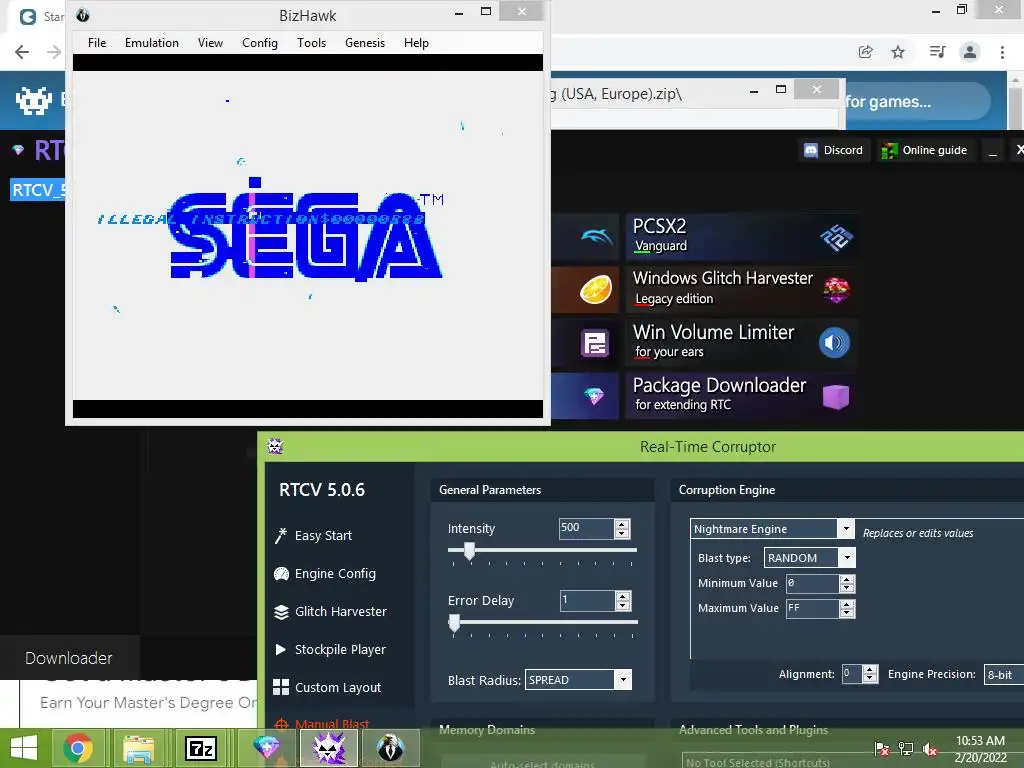Click the Error Delay slider handle

[455, 623]
